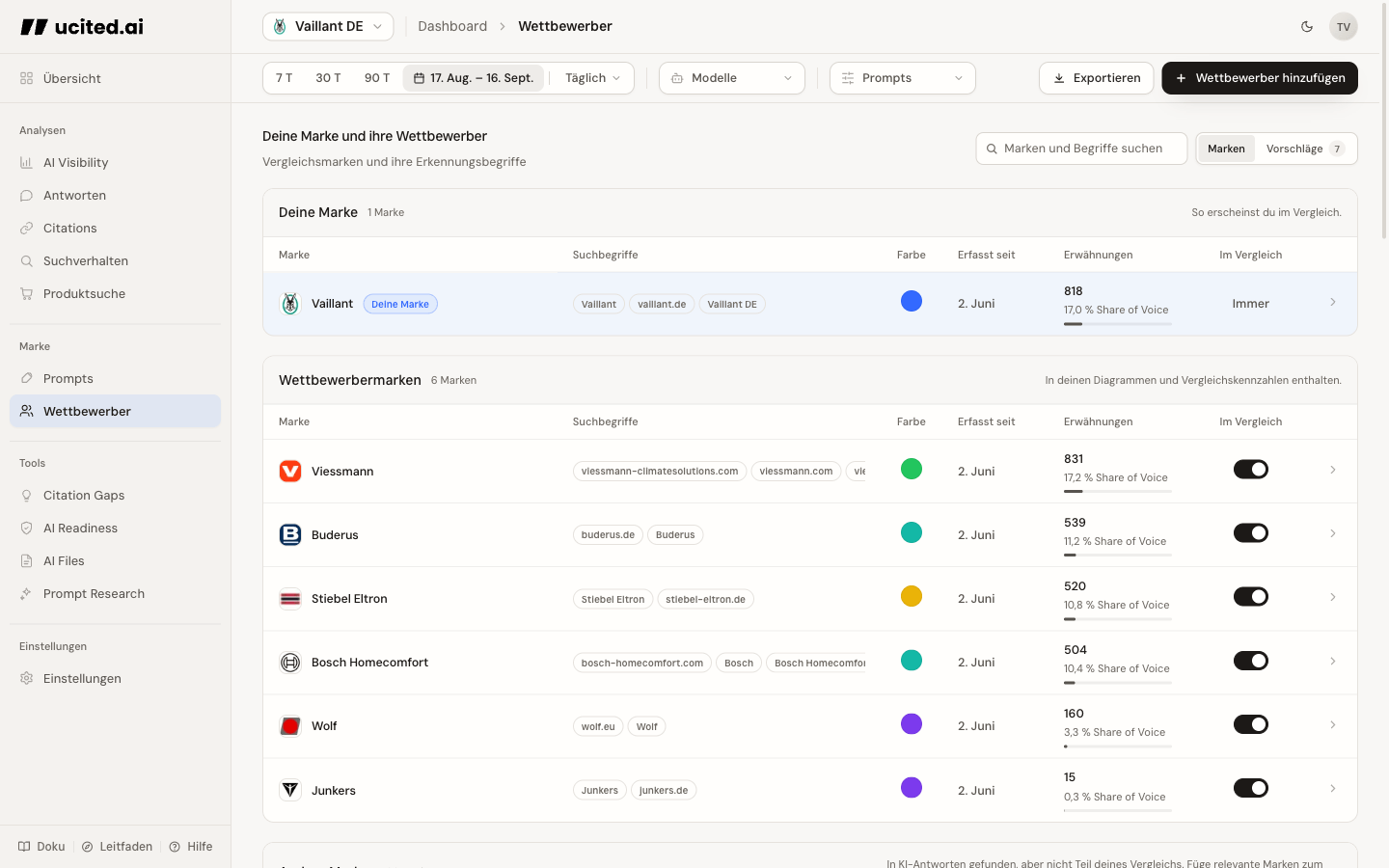The image size is (1389, 868).
Task: Click the Doku book icon
Action: 24,847
